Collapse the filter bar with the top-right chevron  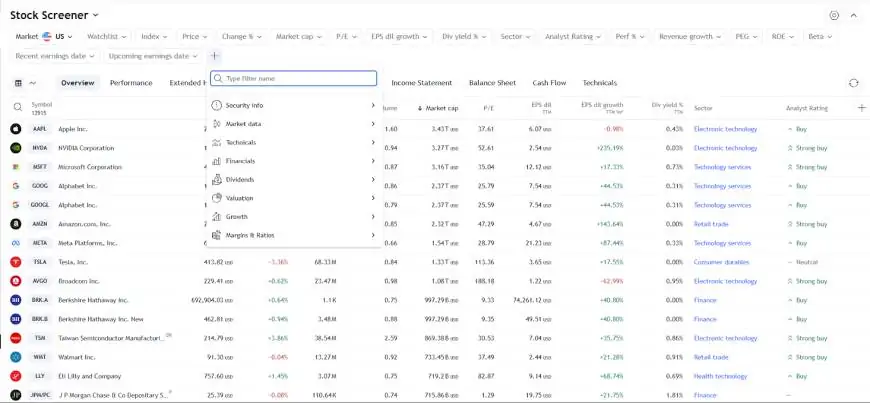coord(853,16)
